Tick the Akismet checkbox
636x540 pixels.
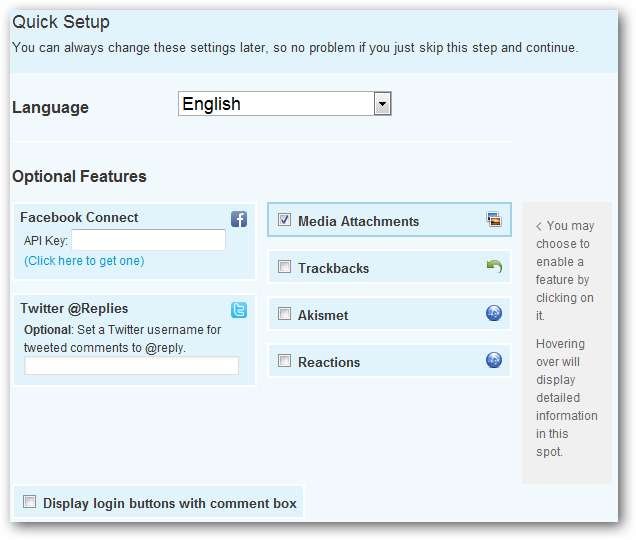285,314
